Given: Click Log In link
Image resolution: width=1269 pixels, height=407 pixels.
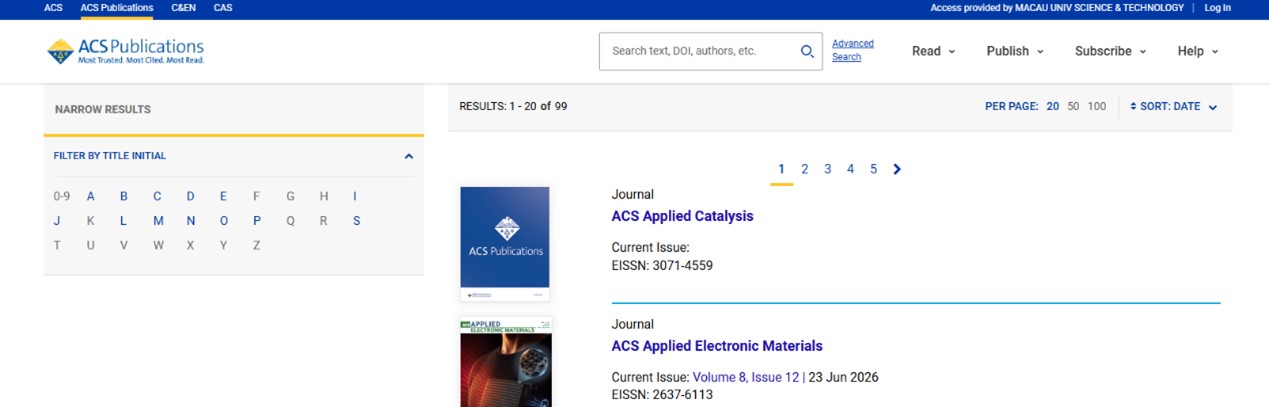Looking at the screenshot, I should (x=1217, y=8).
